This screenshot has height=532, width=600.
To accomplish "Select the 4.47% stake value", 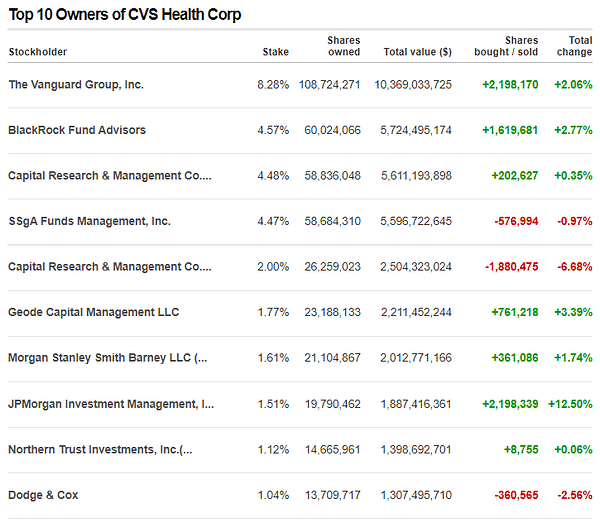I will [273, 221].
